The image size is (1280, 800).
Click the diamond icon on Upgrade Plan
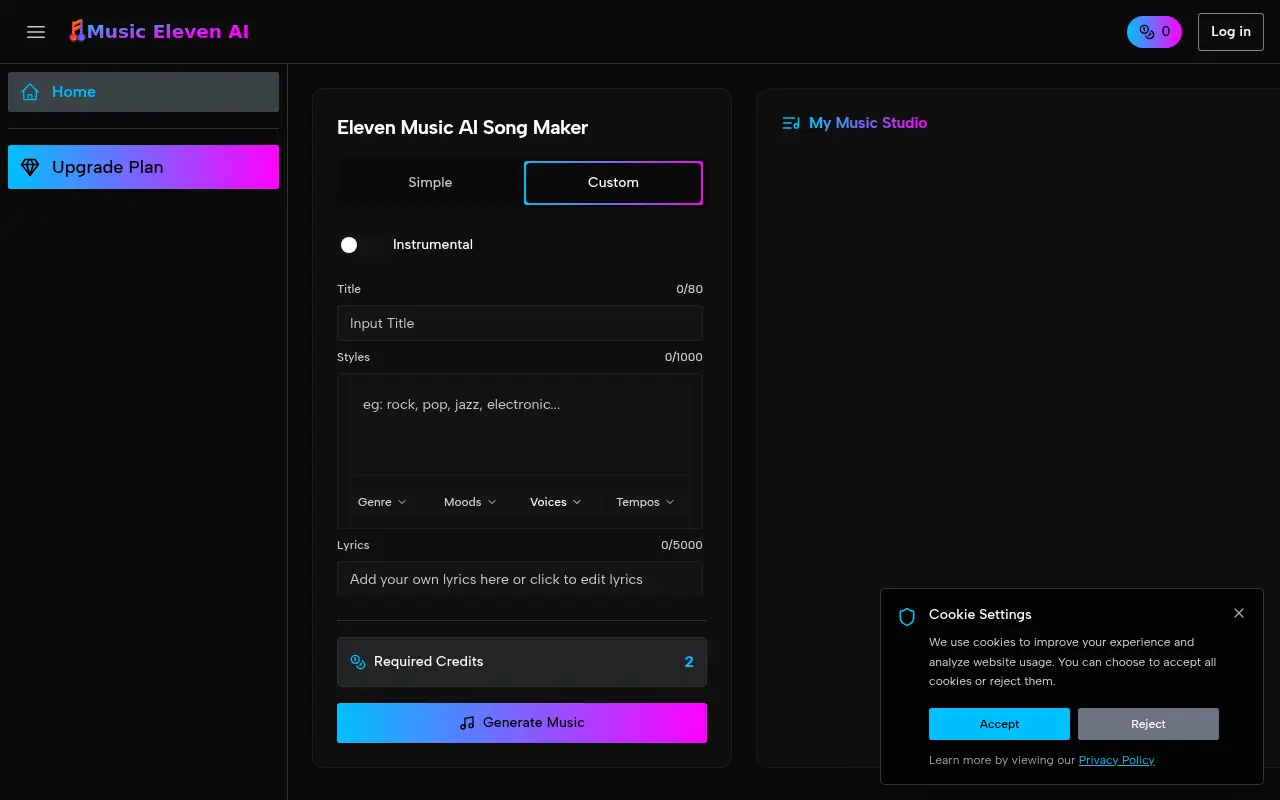click(x=31, y=167)
